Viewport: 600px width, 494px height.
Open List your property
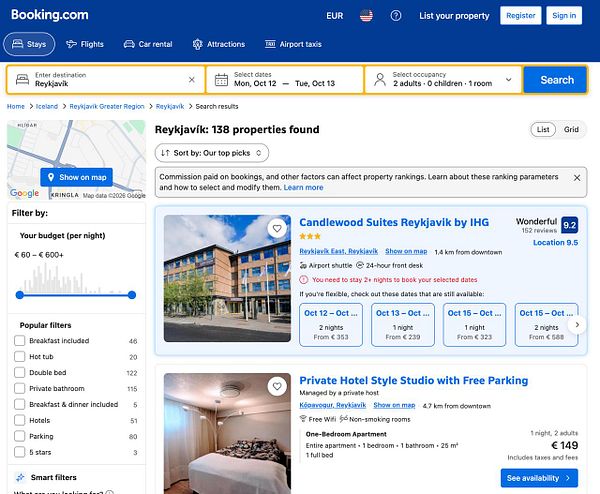(x=454, y=16)
